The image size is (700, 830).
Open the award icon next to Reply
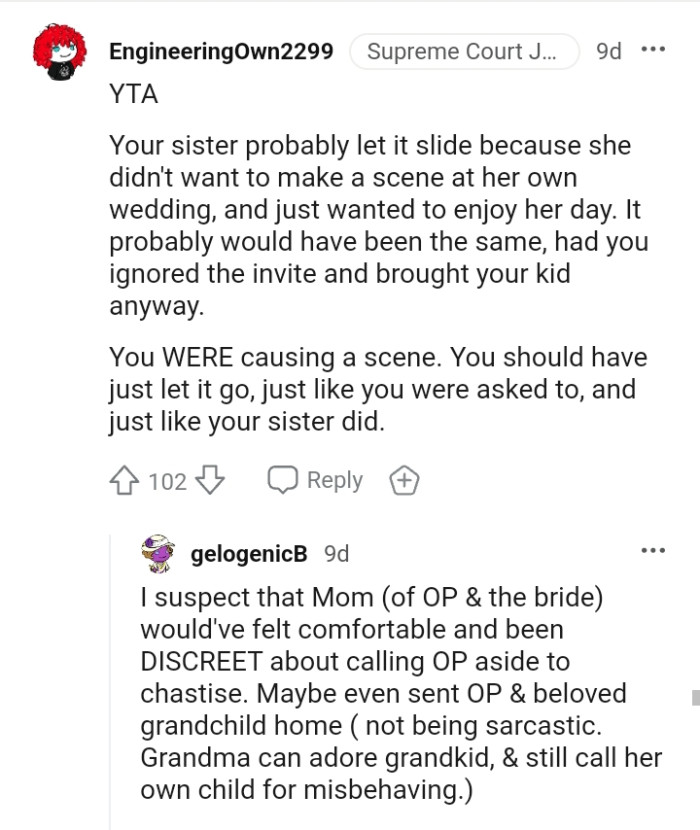pos(404,480)
